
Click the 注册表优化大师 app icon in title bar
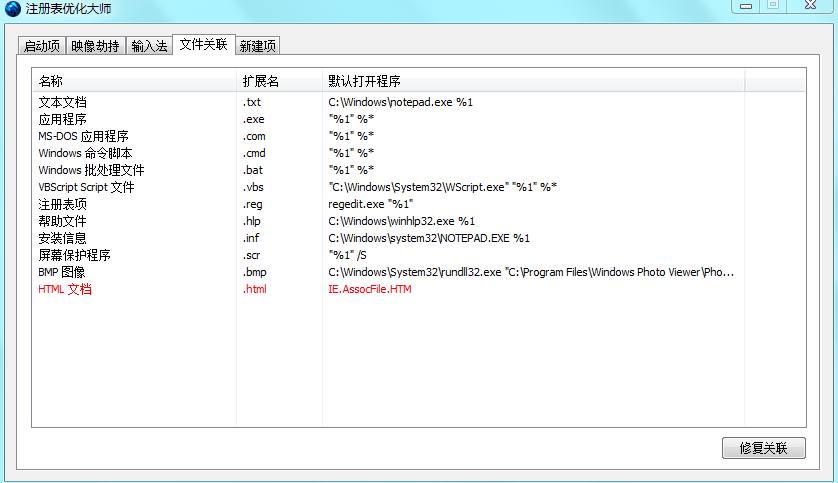13,9
